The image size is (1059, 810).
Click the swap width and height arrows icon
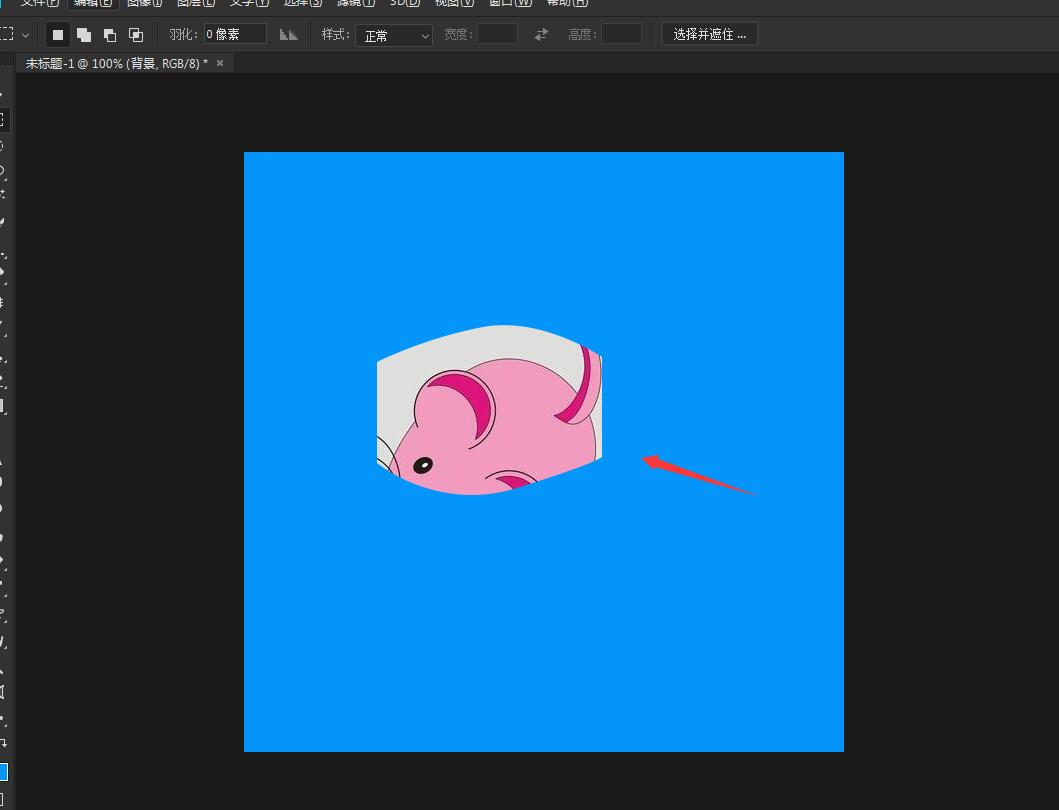tap(541, 35)
